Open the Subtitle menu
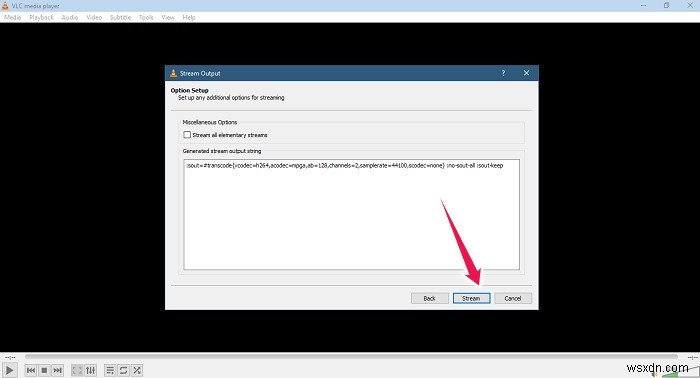This screenshot has width=700, height=378. click(121, 17)
